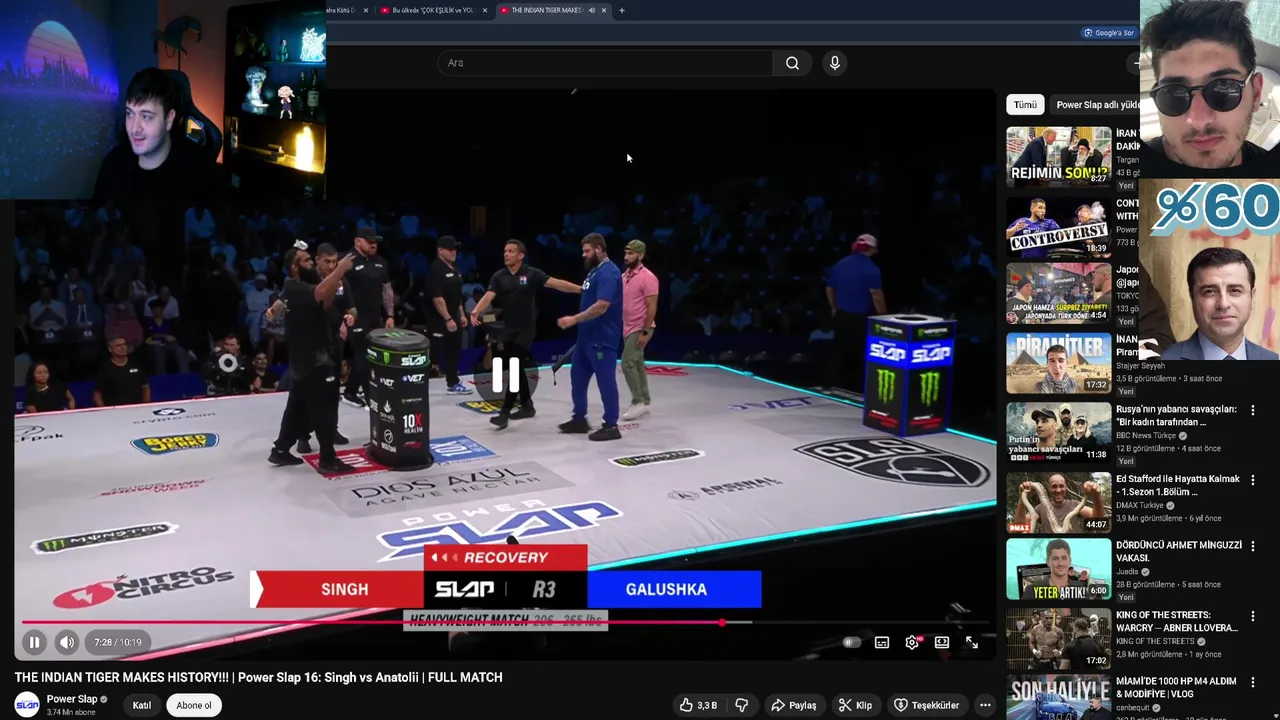Open options for the AHMET MİNGUZZİ video
The height and width of the screenshot is (720, 1280).
click(1253, 547)
